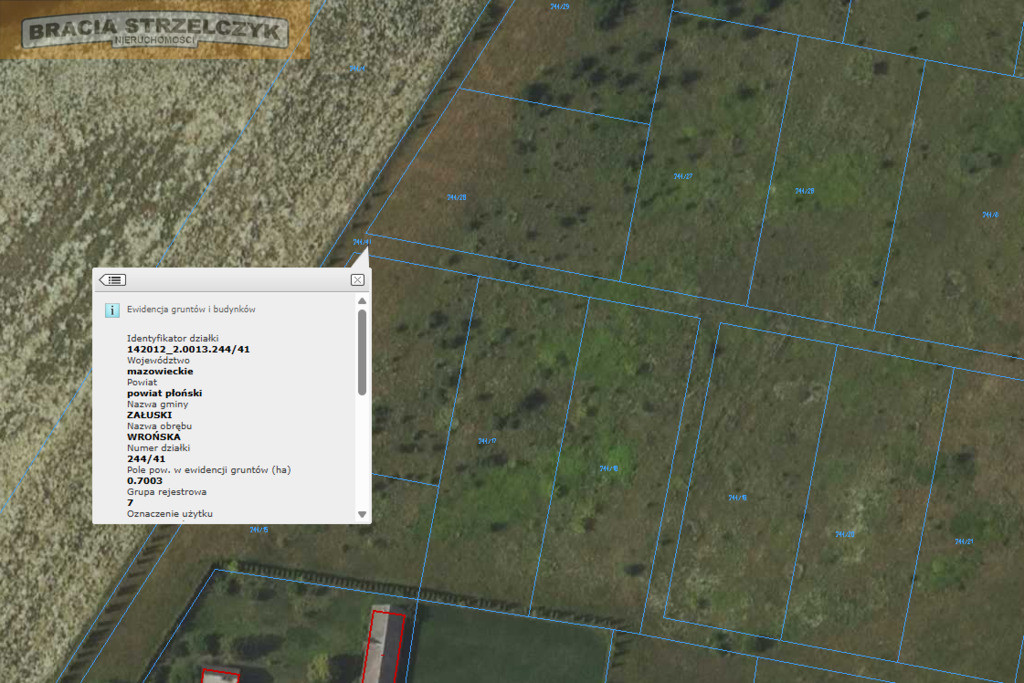Click parcel identifier 142012_2.0013.244/41 text
Viewport: 1024px width, 683px height.
coord(188,349)
